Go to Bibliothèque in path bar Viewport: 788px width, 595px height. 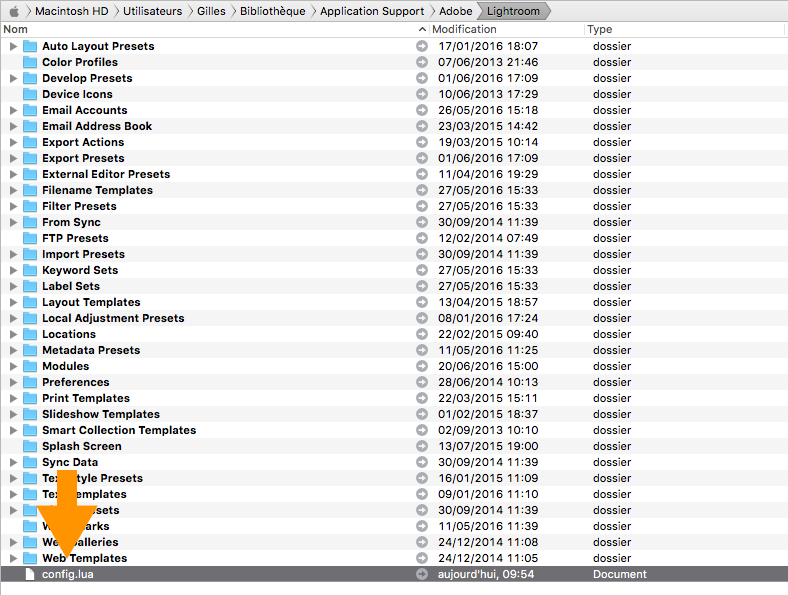pos(272,11)
